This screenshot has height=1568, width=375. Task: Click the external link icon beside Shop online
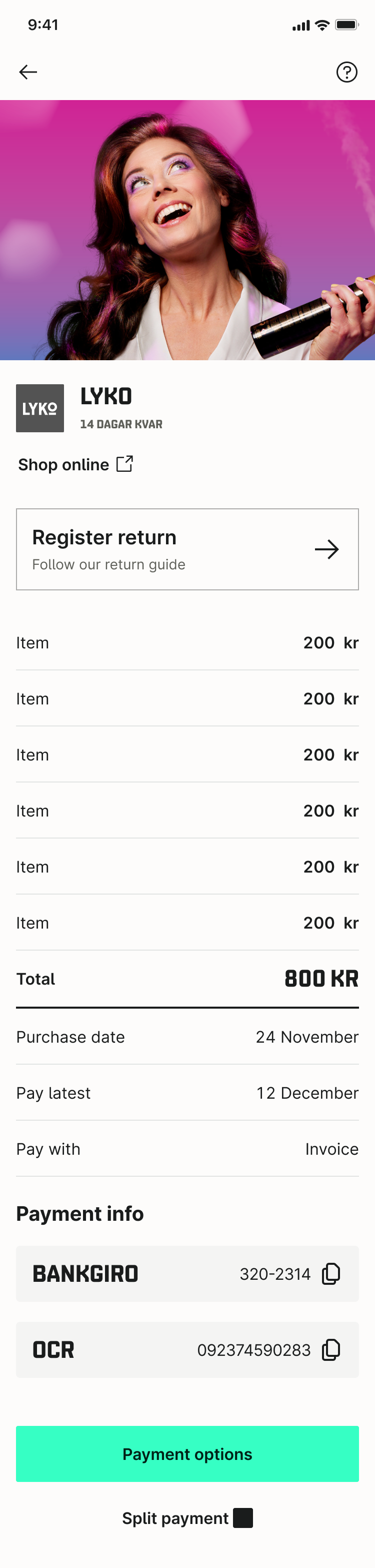(125, 464)
